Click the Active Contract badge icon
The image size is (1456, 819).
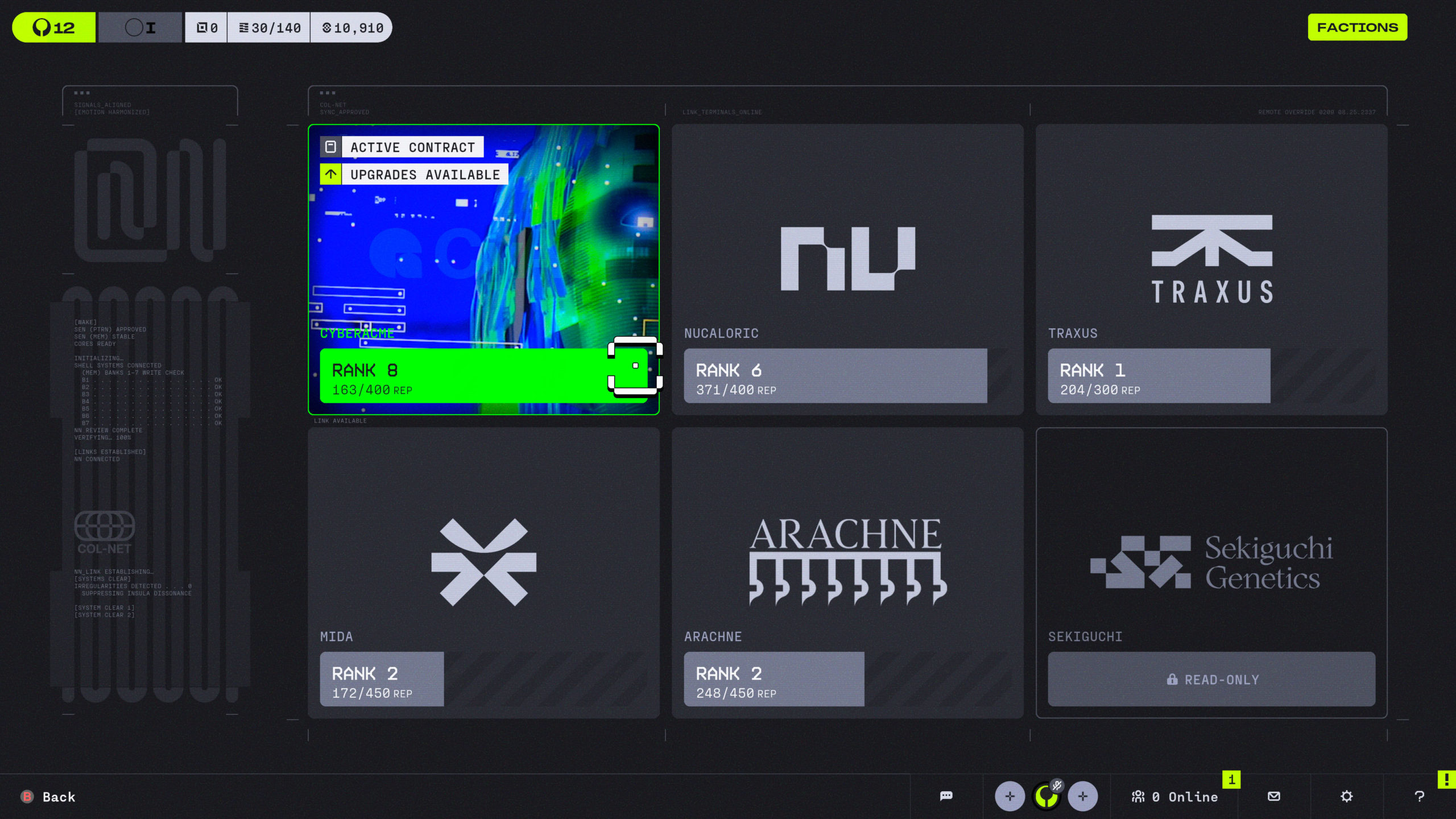[330, 147]
